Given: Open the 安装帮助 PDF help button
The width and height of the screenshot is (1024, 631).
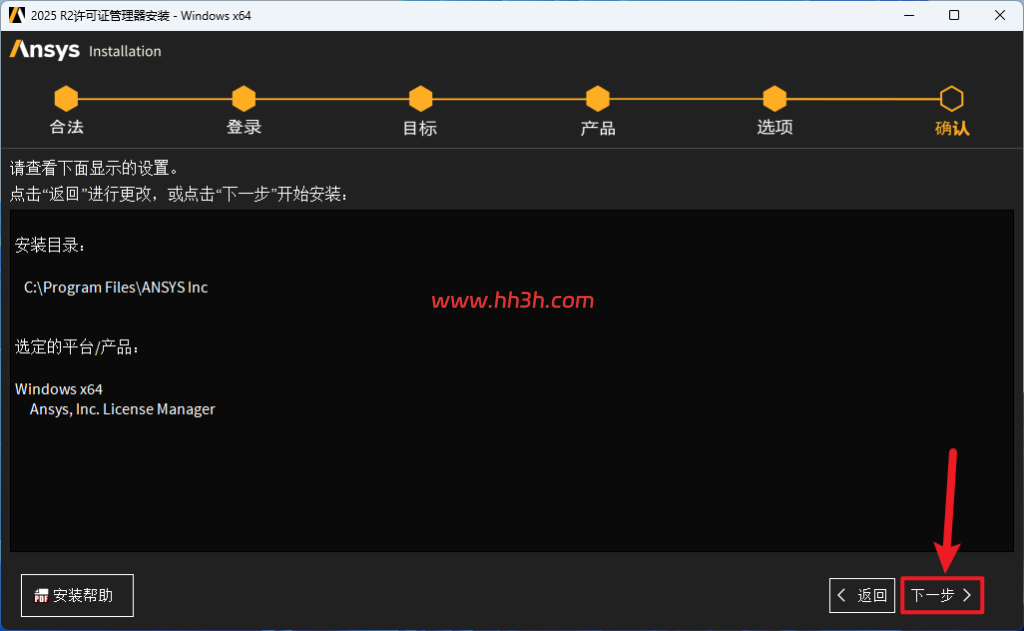Looking at the screenshot, I should (77, 595).
